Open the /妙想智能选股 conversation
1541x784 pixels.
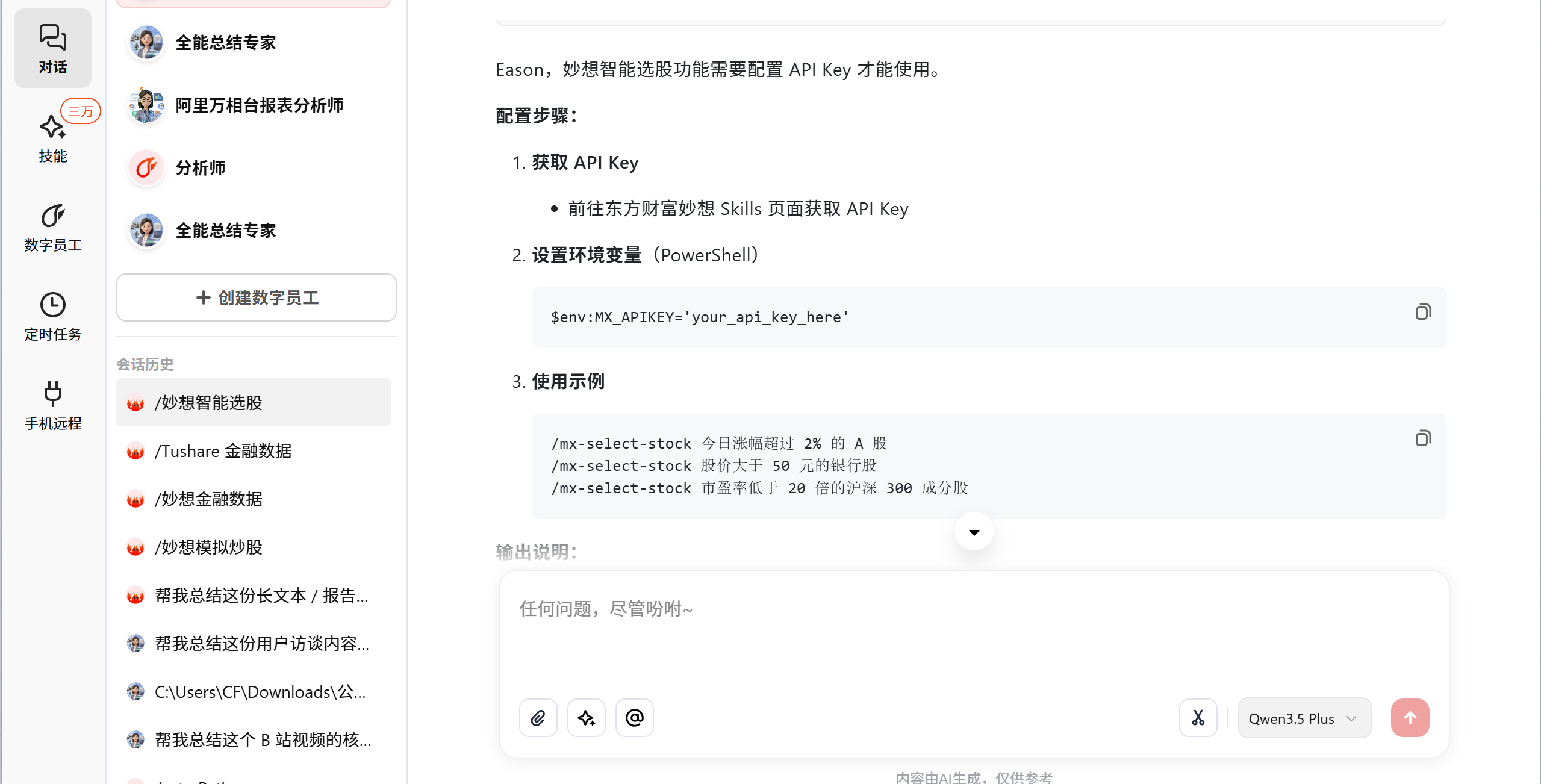254,402
